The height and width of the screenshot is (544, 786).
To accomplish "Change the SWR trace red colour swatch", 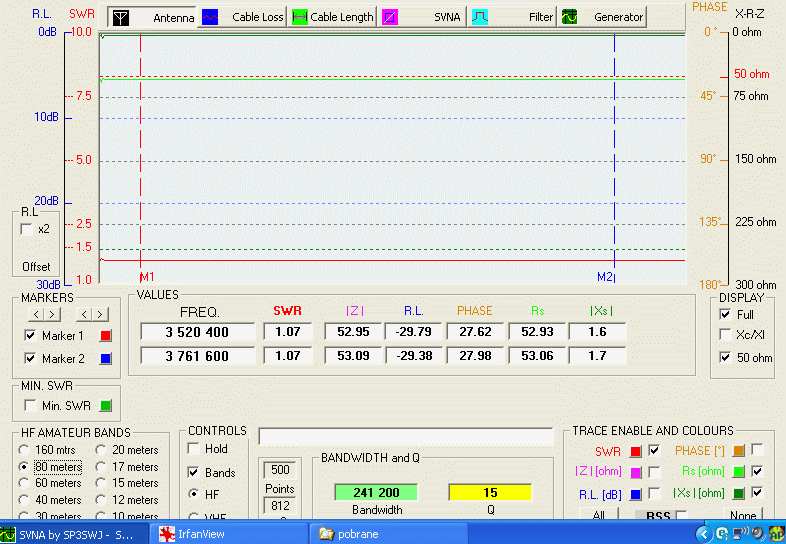I will (636, 451).
